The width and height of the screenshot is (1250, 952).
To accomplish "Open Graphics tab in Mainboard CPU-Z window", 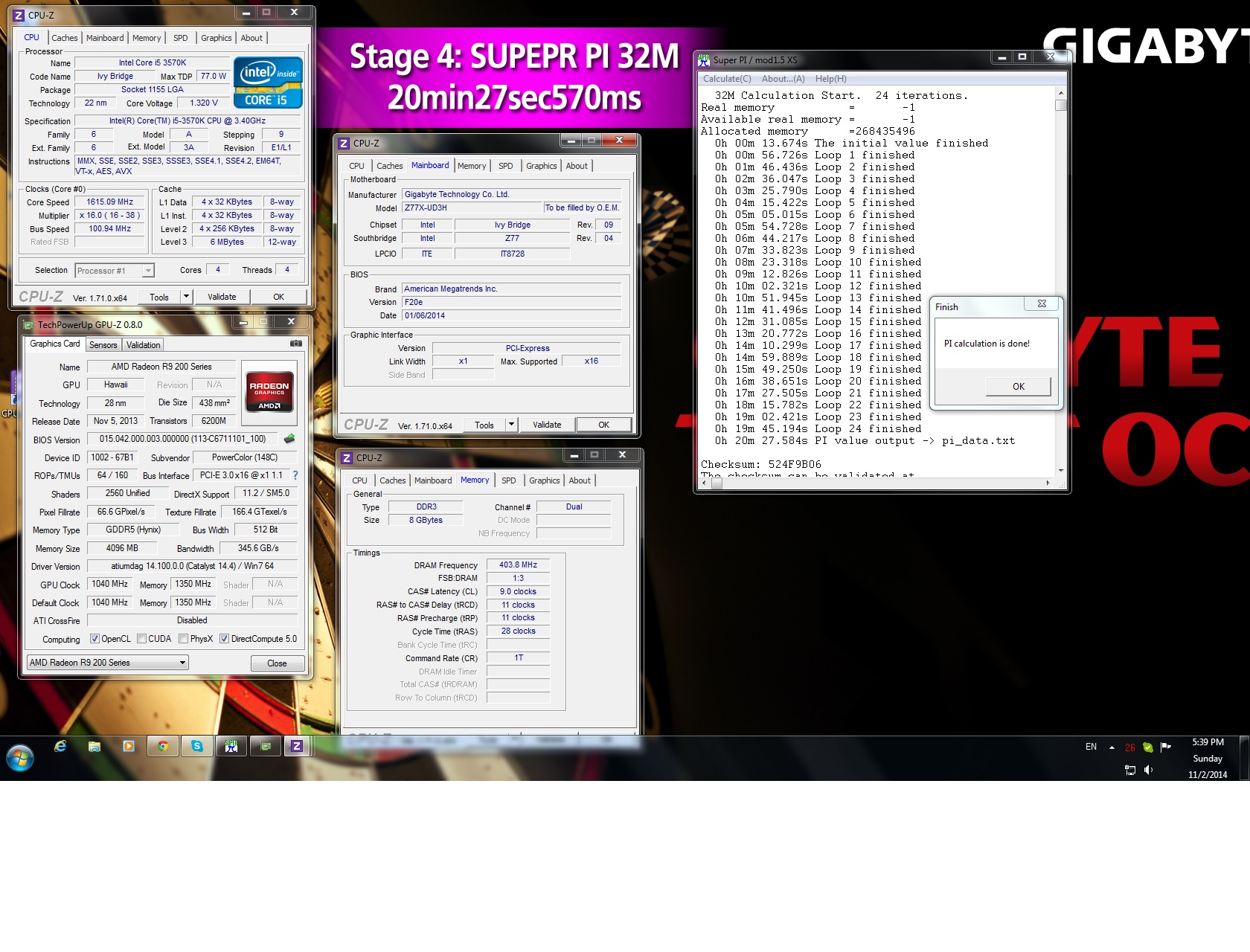I will point(541,166).
